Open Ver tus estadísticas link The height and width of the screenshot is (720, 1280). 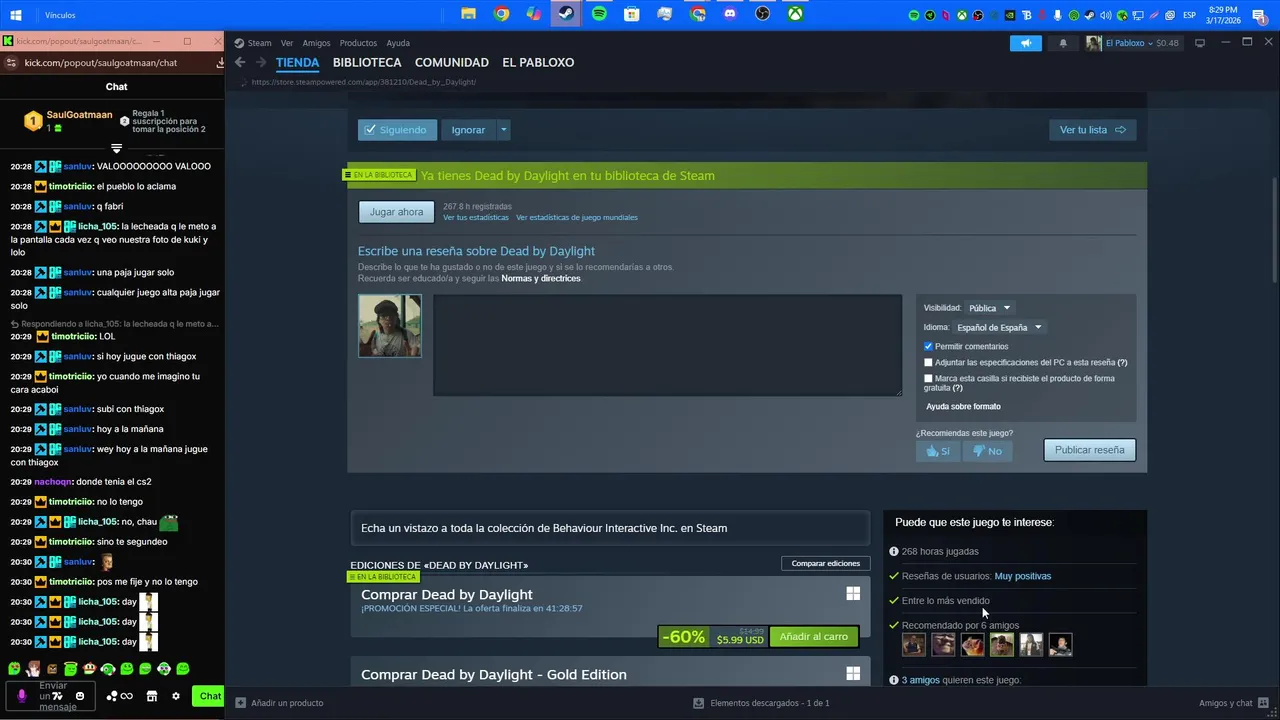[476, 217]
